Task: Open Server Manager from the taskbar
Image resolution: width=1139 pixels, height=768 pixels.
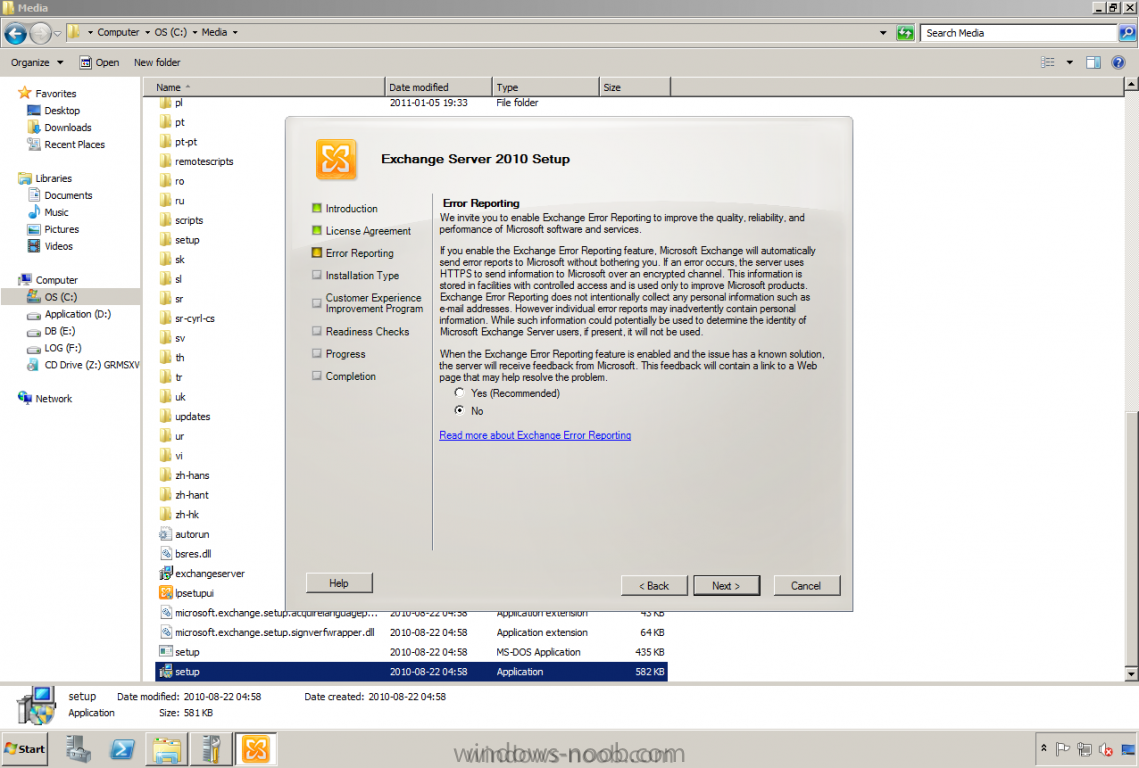Action: click(x=78, y=749)
